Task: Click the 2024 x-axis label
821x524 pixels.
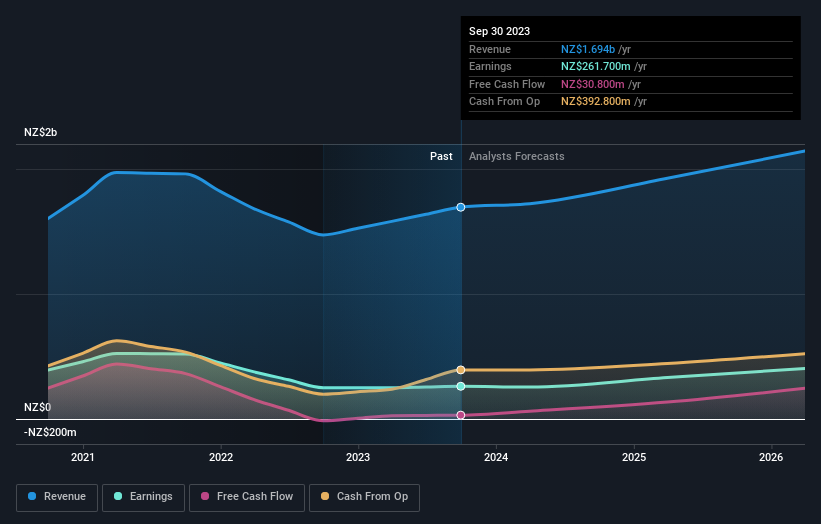Action: tap(496, 458)
